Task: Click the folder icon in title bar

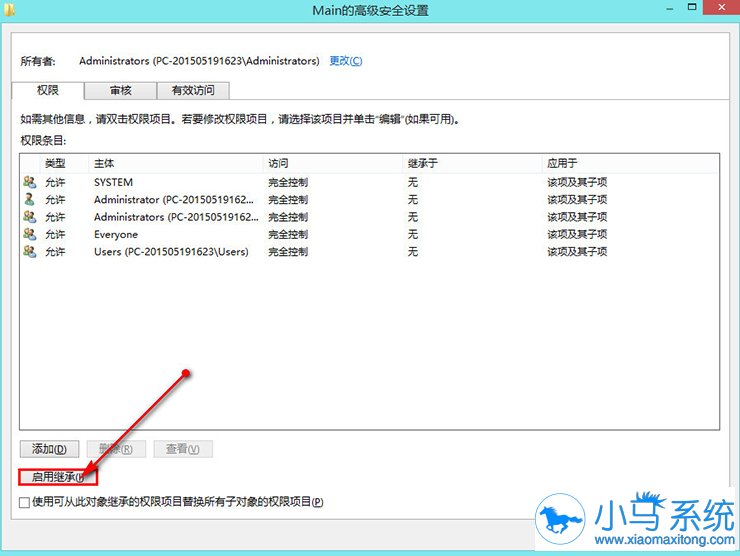Action: click(8, 8)
